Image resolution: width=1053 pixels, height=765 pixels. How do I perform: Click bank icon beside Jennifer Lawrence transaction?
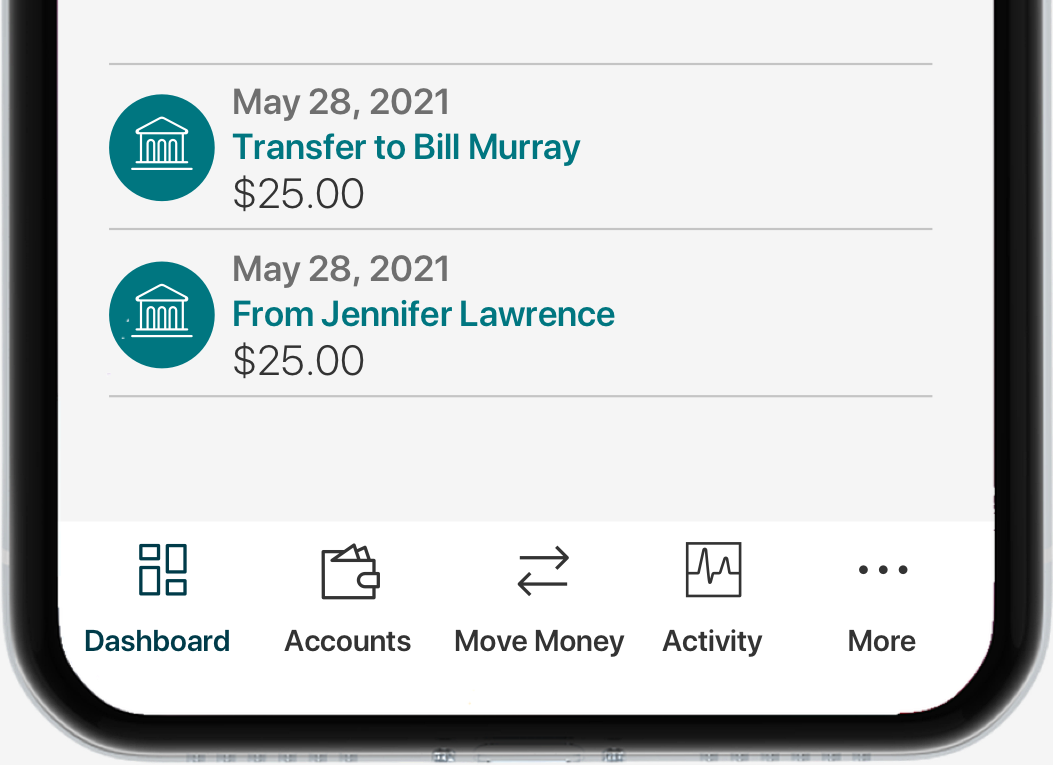click(x=162, y=314)
